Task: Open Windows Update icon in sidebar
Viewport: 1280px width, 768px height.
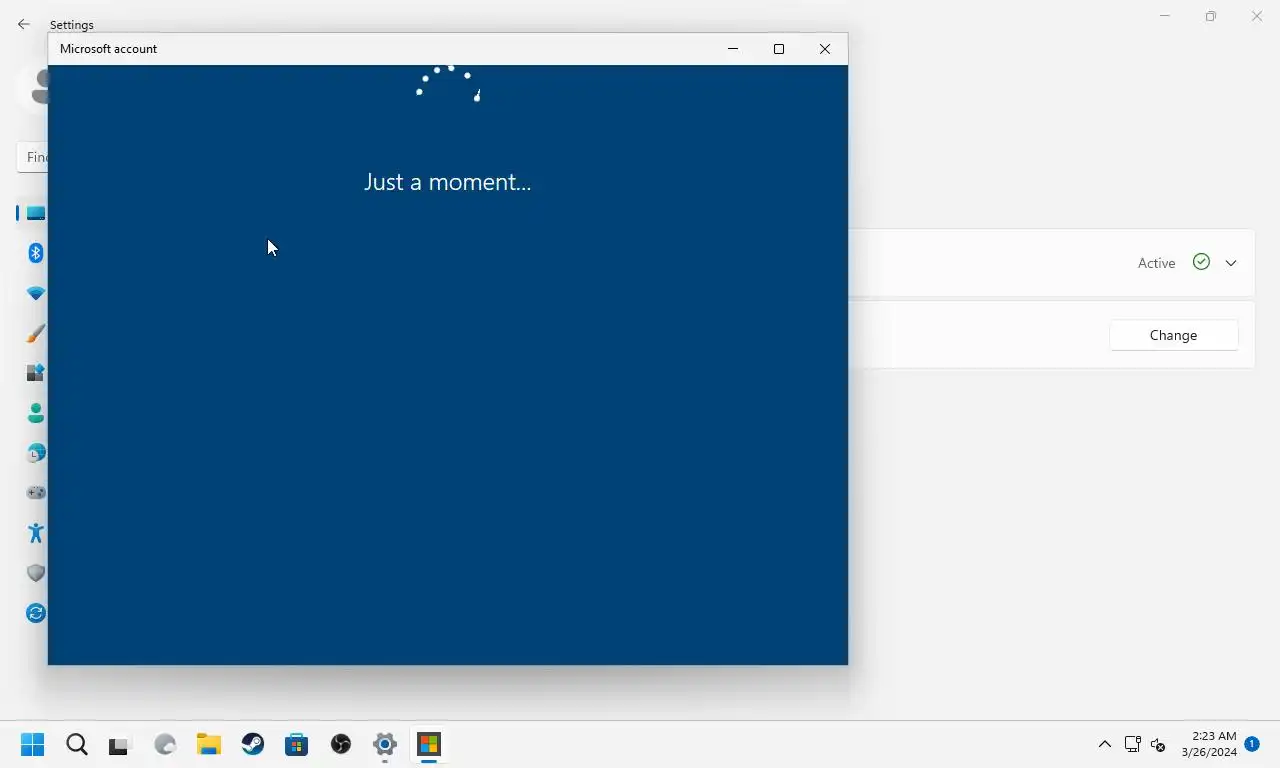Action: [x=36, y=613]
